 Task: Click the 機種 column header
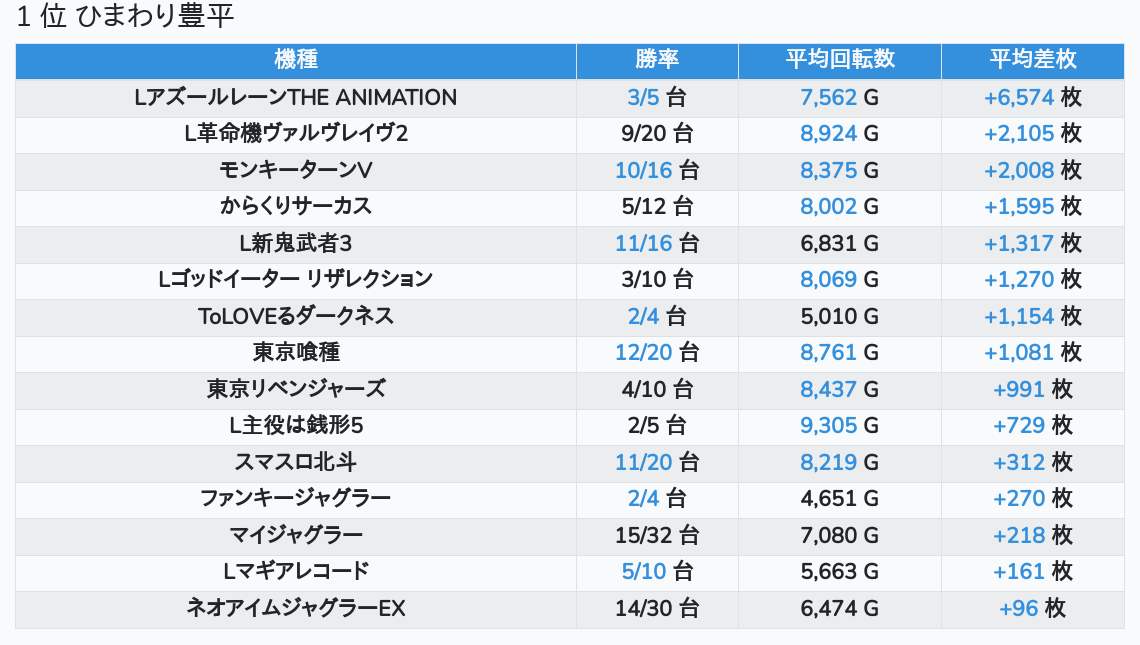(x=296, y=60)
